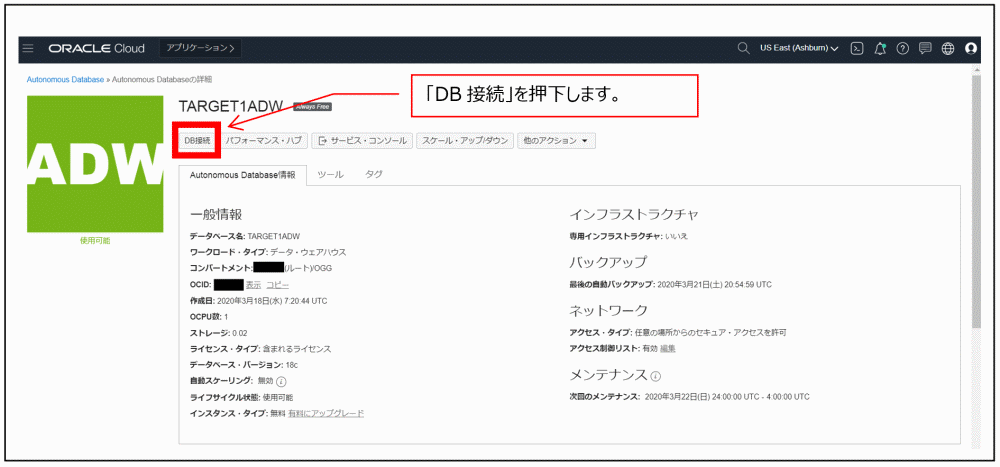Select the Autonomous Database情報 tab
The width and height of the screenshot is (1000, 467).
[242, 175]
